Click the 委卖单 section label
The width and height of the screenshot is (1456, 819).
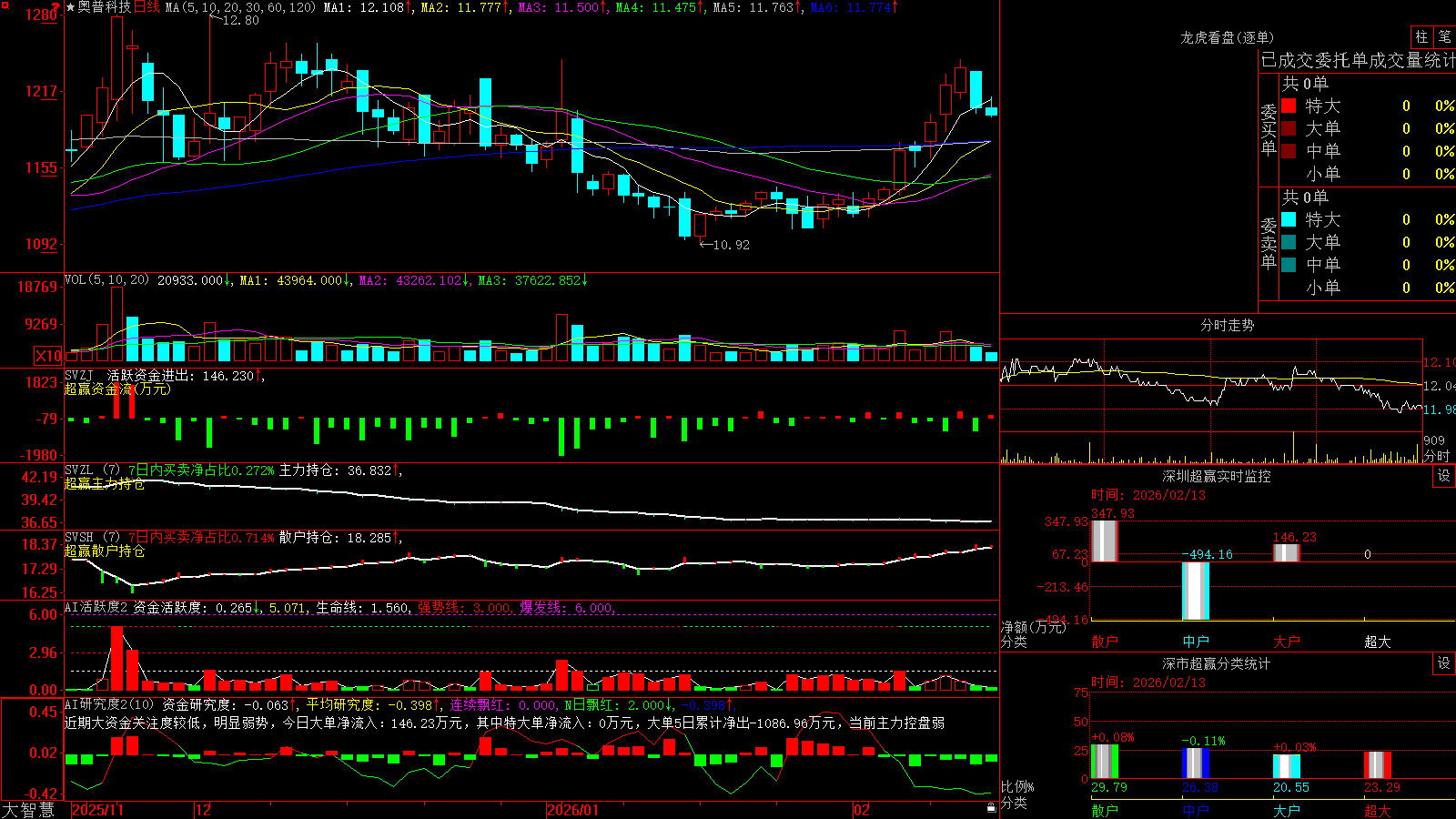click(1269, 244)
